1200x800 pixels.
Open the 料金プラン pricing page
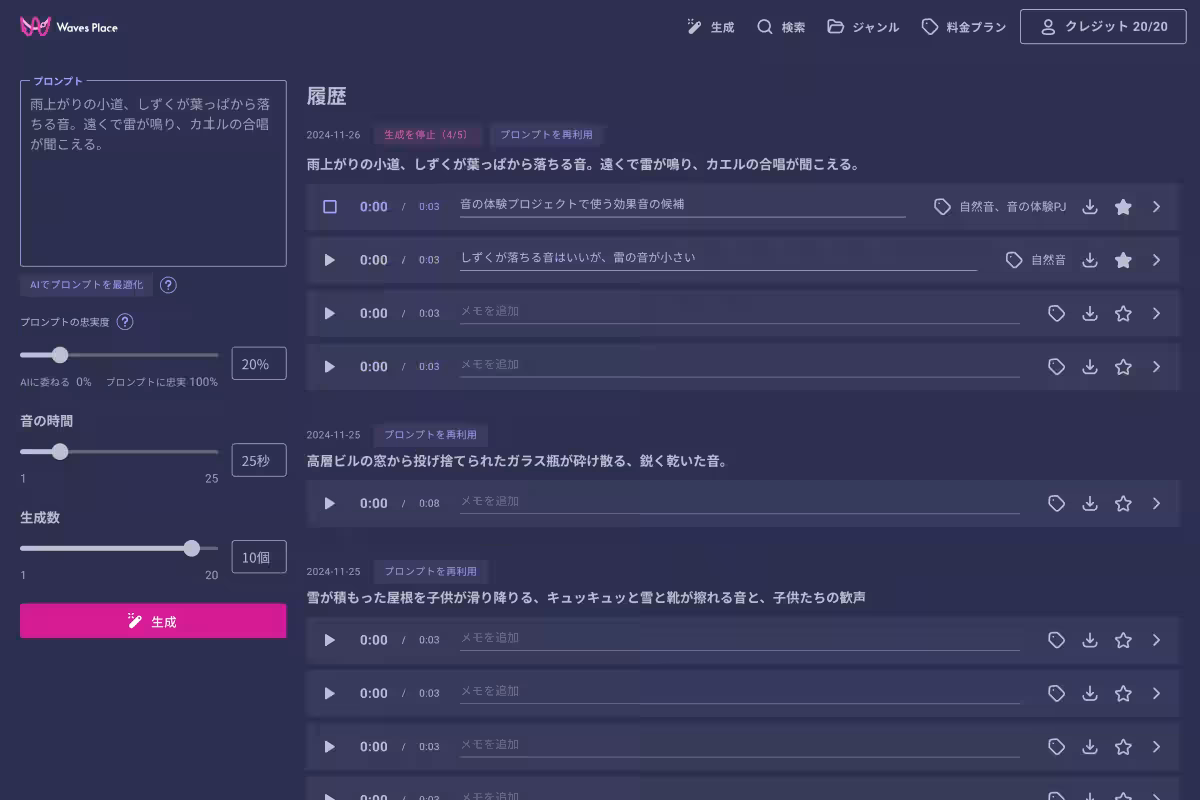(962, 27)
